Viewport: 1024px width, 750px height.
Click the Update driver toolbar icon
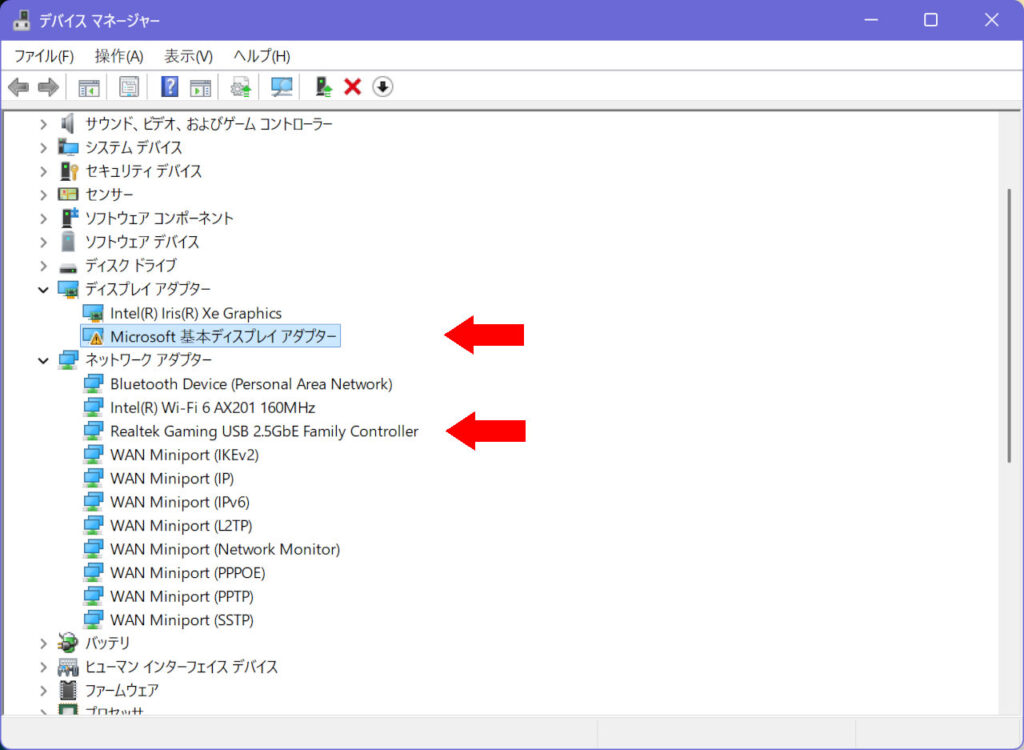(240, 87)
